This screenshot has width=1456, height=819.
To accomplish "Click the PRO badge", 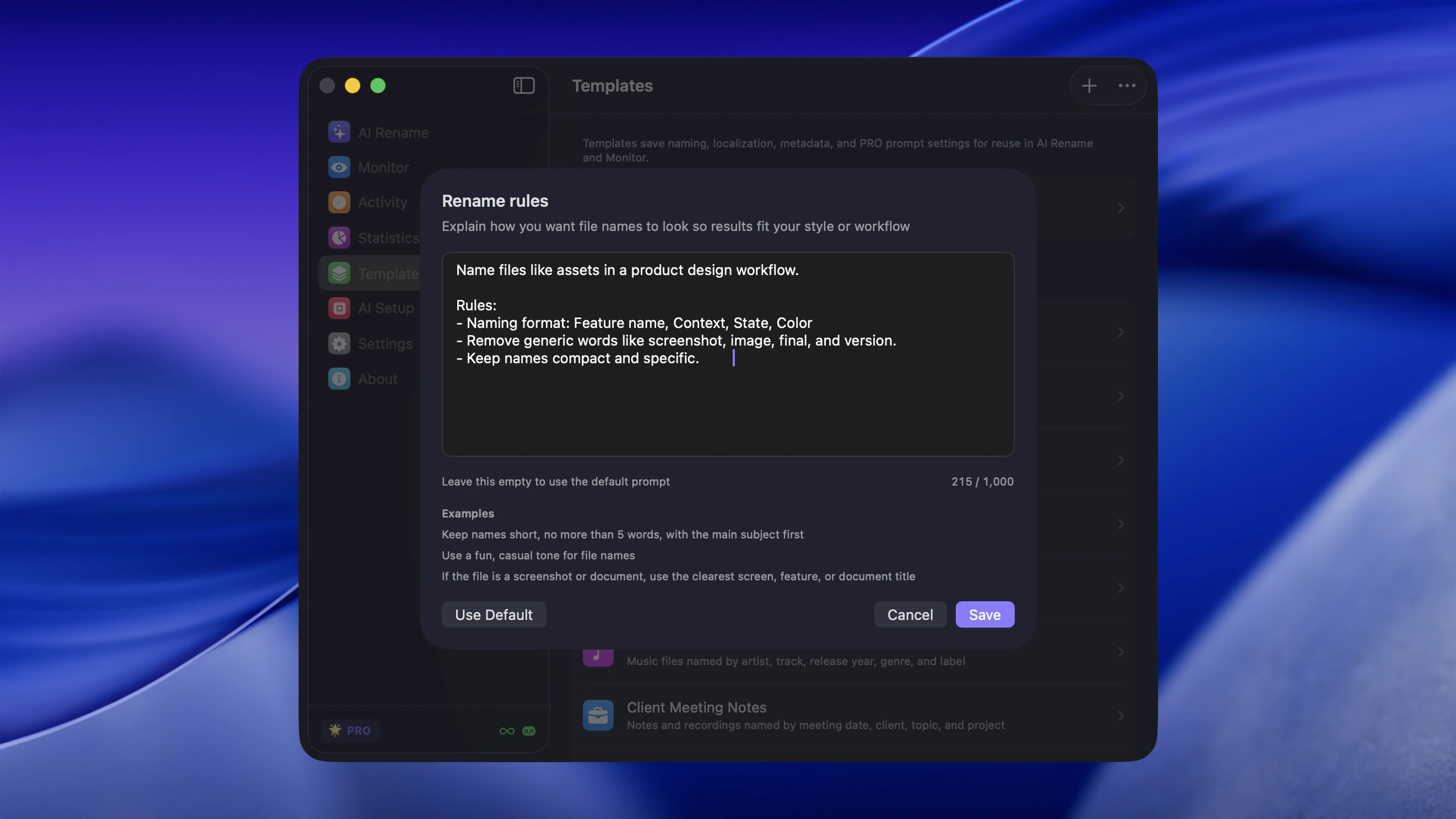I will coord(350,730).
